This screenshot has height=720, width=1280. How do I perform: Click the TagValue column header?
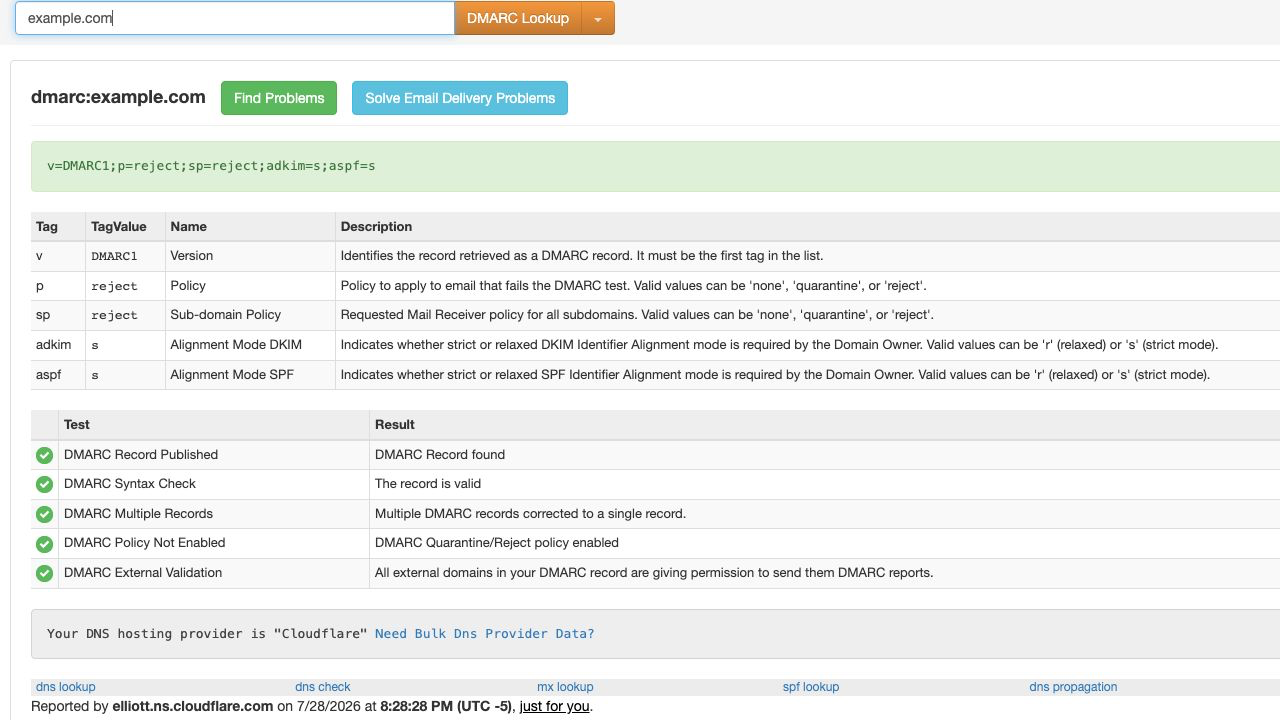(x=126, y=227)
